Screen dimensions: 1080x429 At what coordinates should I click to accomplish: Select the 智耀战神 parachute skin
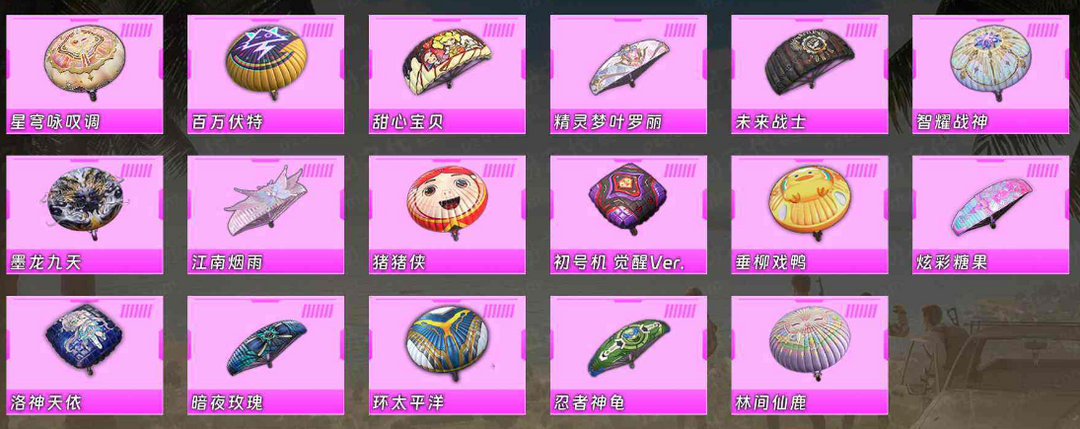pos(990,74)
